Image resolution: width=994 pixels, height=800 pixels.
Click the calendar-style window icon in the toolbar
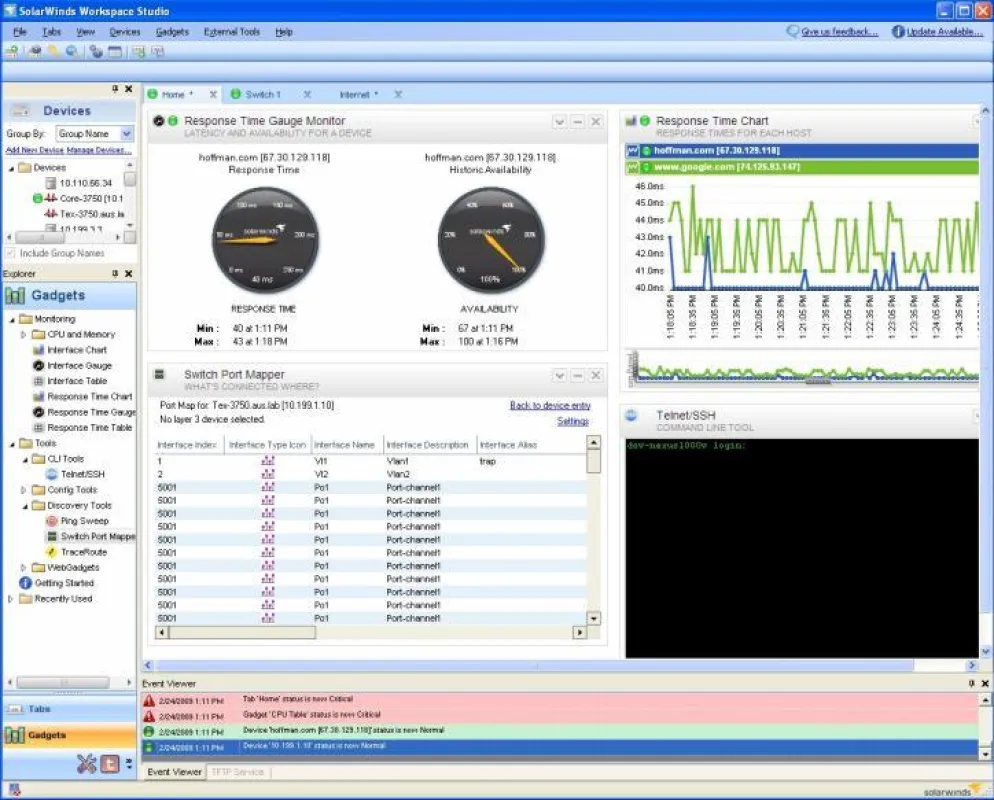(x=115, y=52)
